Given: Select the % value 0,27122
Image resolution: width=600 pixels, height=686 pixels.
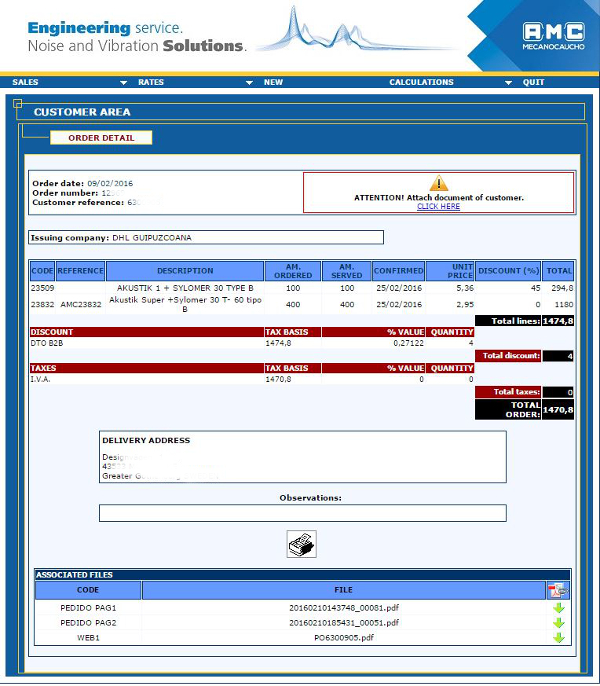Looking at the screenshot, I should pos(408,343).
